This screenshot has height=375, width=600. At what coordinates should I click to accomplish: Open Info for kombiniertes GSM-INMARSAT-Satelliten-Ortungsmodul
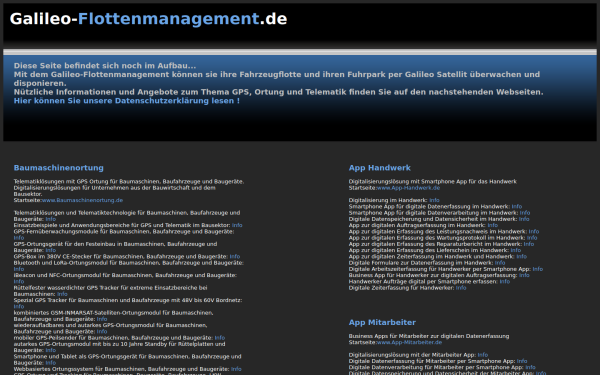coord(102,319)
